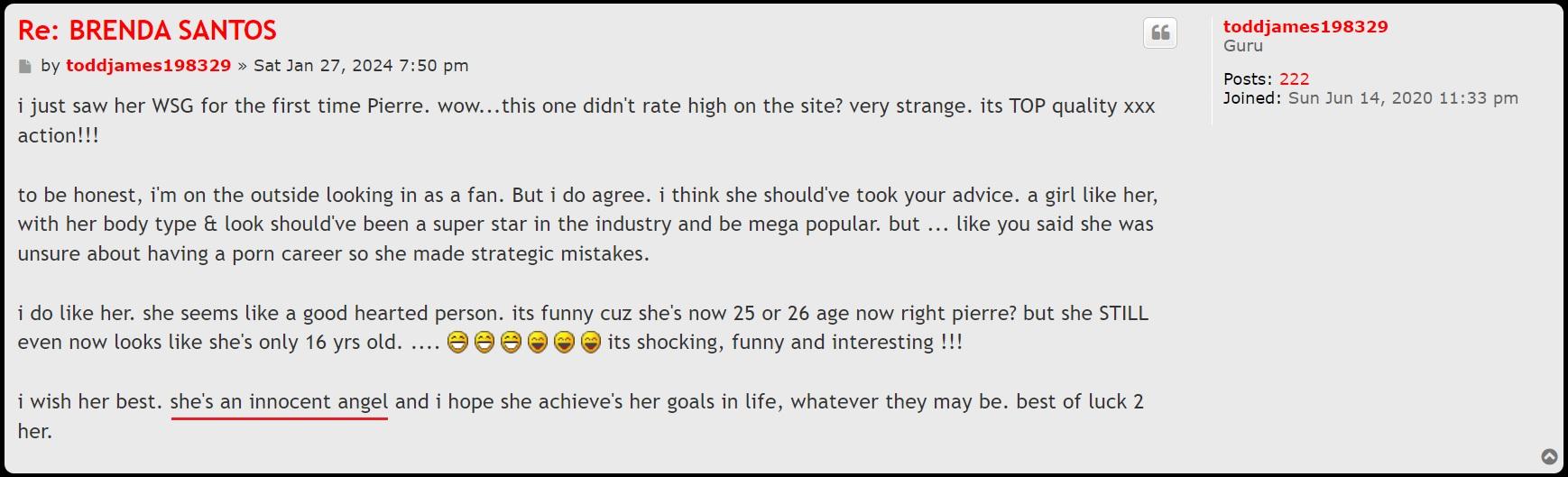The height and width of the screenshot is (477, 1568).
Task: Click the quote reply button
Action: [1160, 33]
